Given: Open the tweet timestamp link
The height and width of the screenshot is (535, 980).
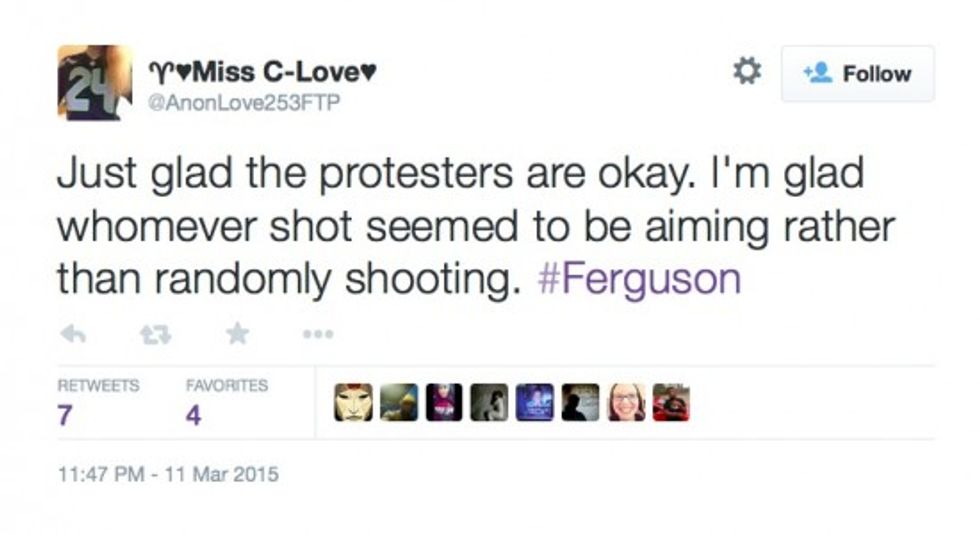Looking at the screenshot, I should (x=167, y=474).
